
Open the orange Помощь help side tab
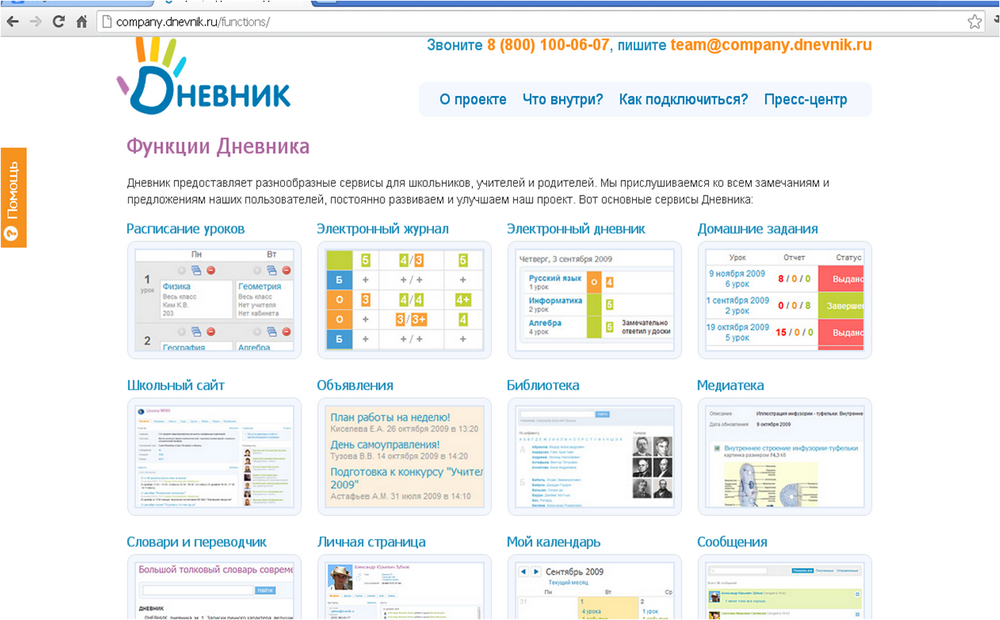(13, 198)
